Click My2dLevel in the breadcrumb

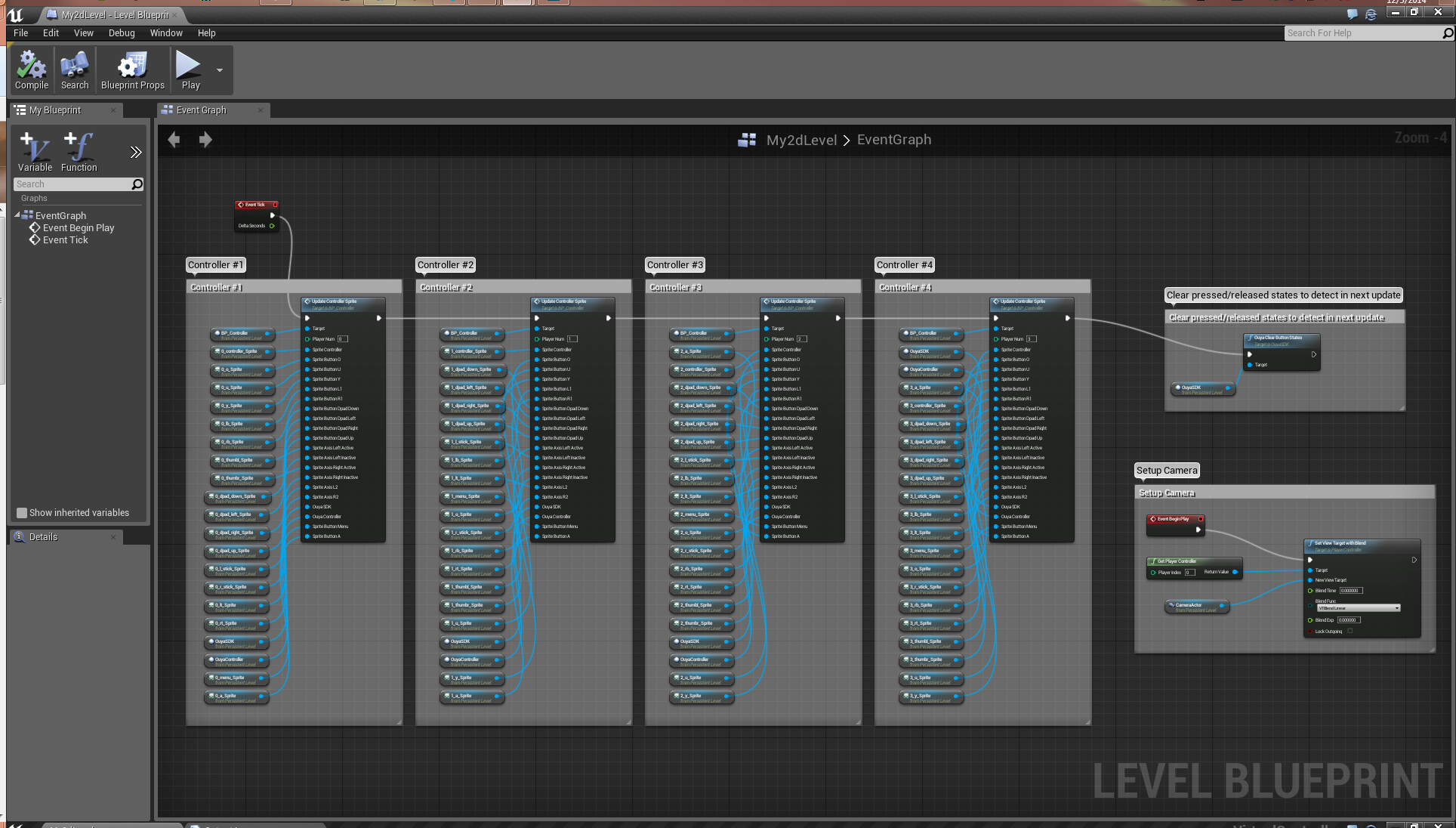coord(801,141)
